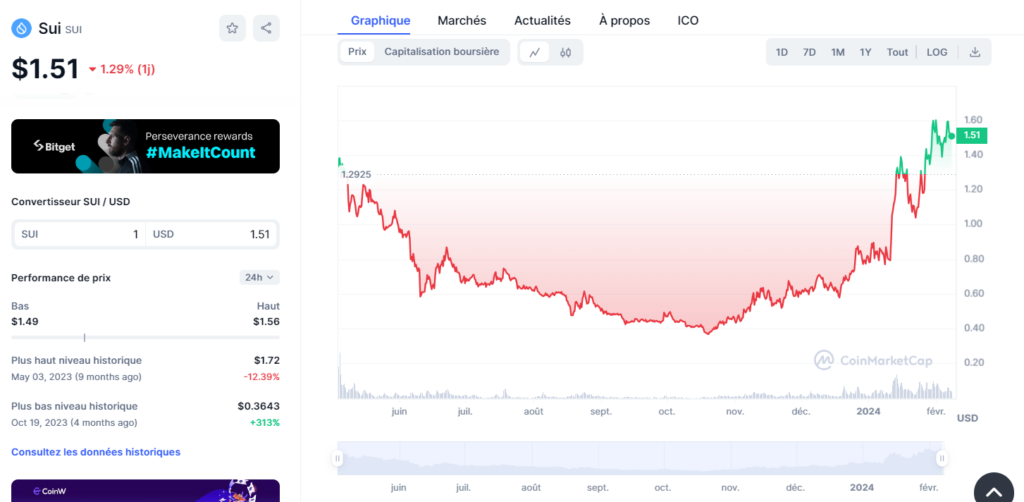Viewport: 1024px width, 502px height.
Task: Click the SUI amount input field
Action: [x=78, y=234]
